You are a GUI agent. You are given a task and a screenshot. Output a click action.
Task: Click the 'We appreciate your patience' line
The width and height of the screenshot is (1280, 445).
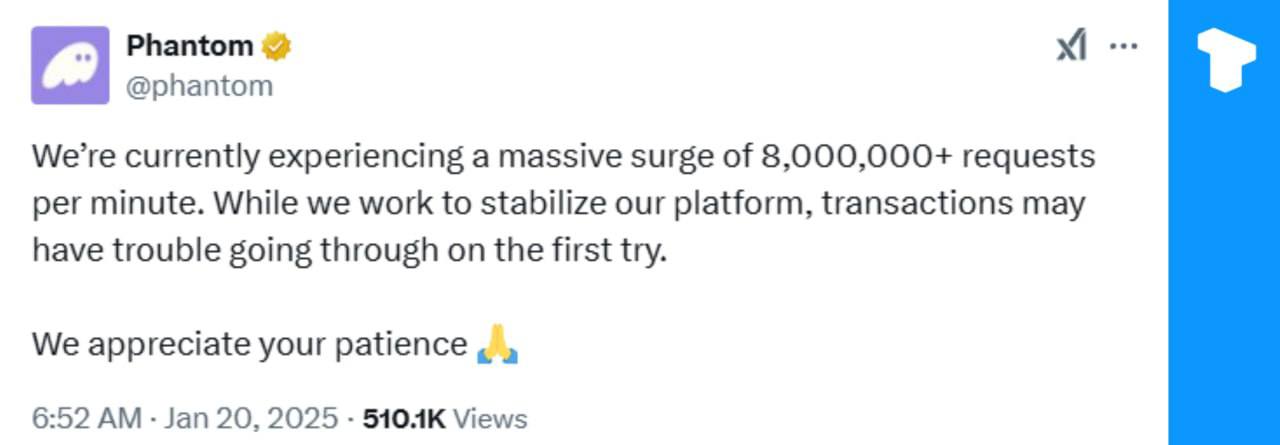click(x=250, y=344)
